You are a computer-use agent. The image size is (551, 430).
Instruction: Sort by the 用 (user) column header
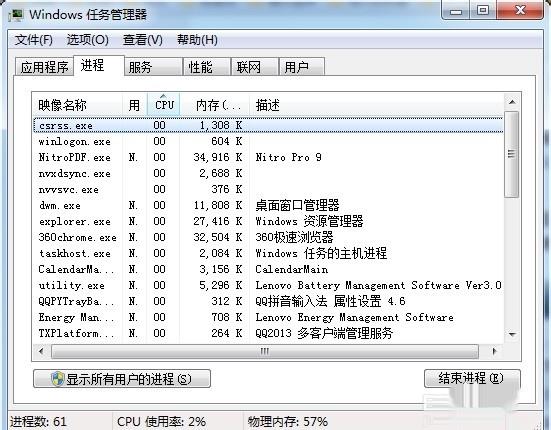[x=135, y=105]
